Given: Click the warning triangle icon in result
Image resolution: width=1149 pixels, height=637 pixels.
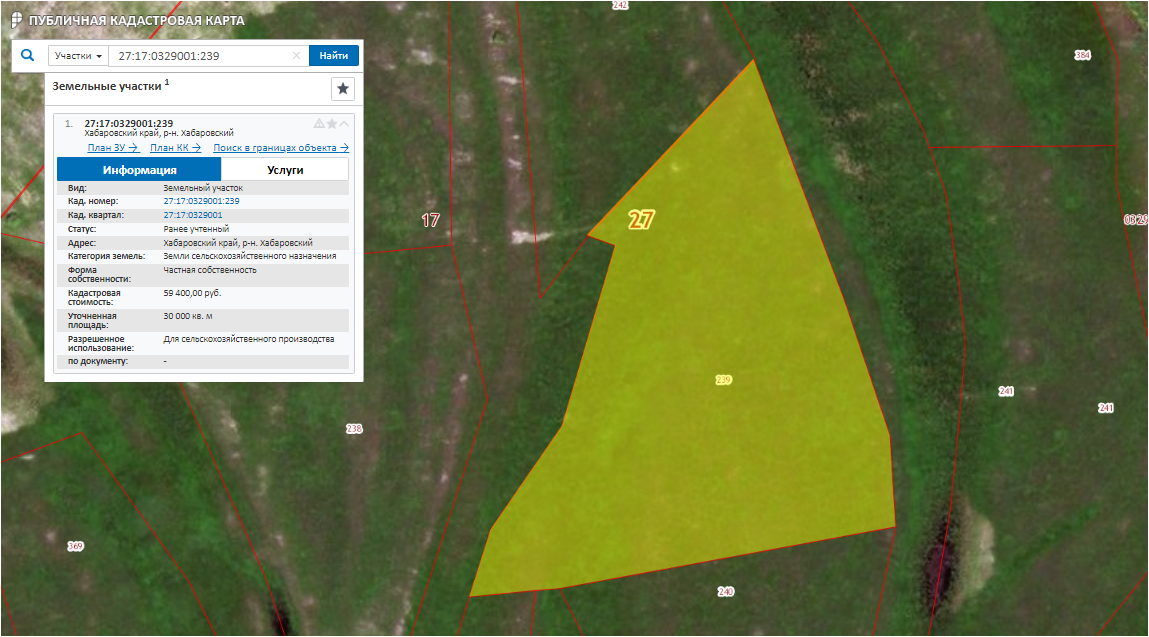Looking at the screenshot, I should (x=320, y=124).
